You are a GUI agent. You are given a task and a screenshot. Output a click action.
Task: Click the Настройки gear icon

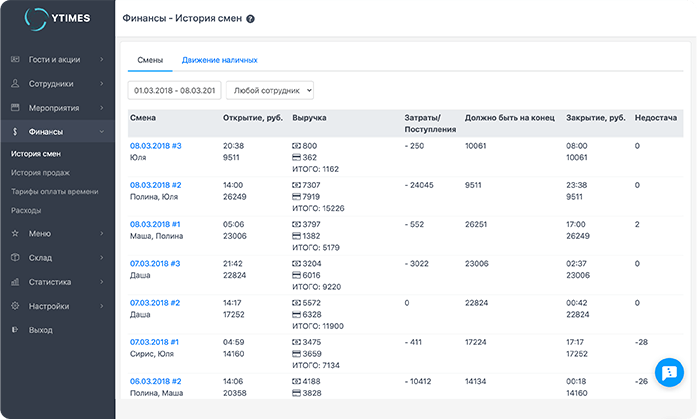[x=15, y=306]
